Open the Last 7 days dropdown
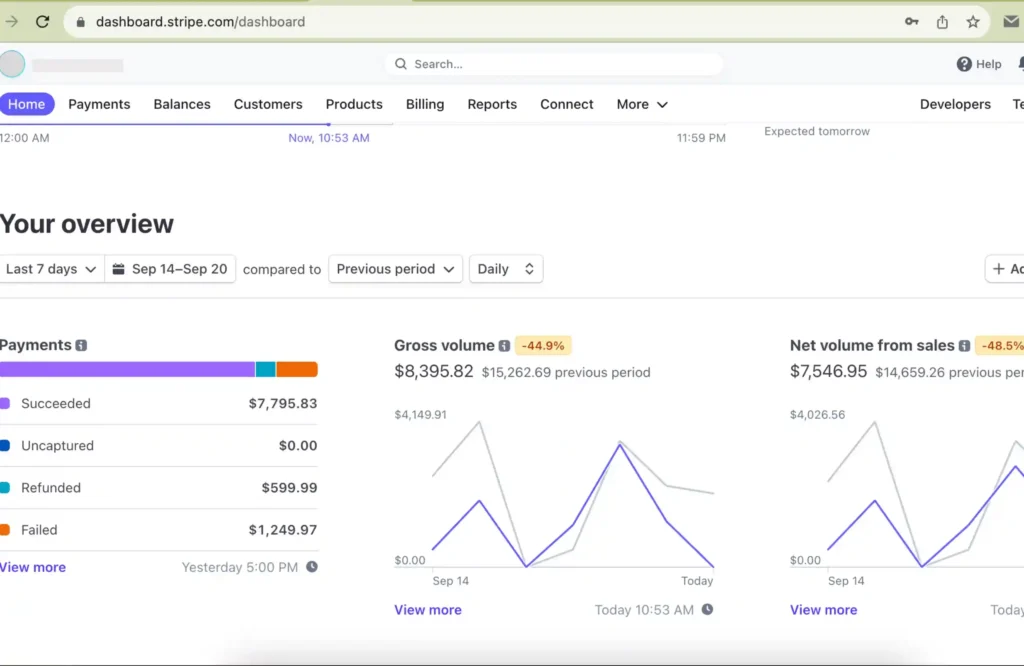 point(51,269)
